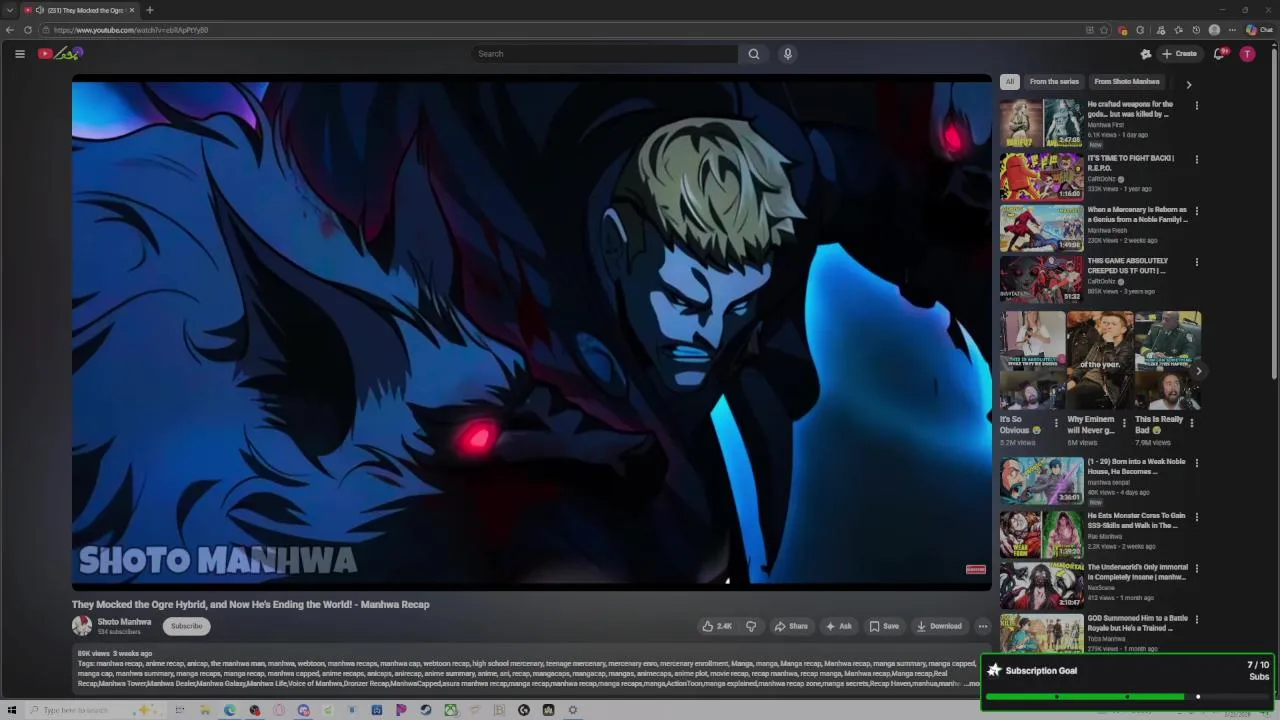The width and height of the screenshot is (1280, 720).
Task: Open menu for R.E.P.O. video
Action: 1196,159
